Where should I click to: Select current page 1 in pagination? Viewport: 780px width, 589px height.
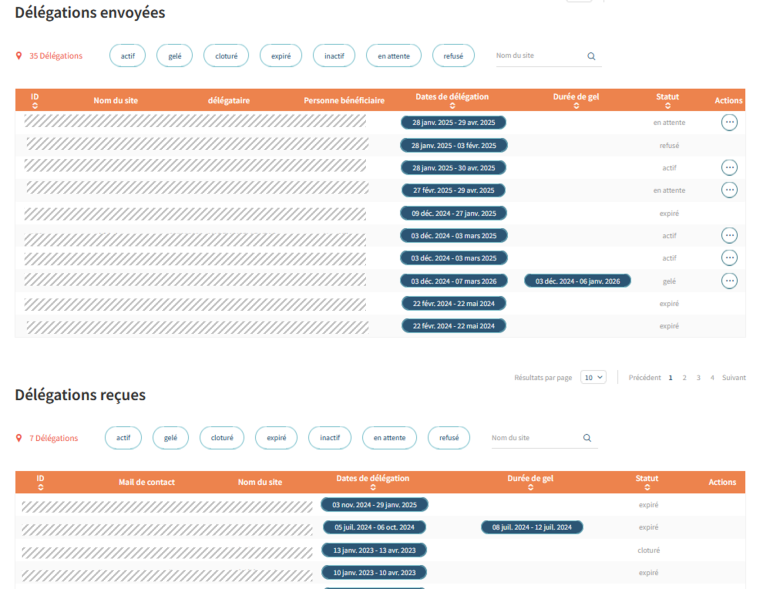pos(671,378)
